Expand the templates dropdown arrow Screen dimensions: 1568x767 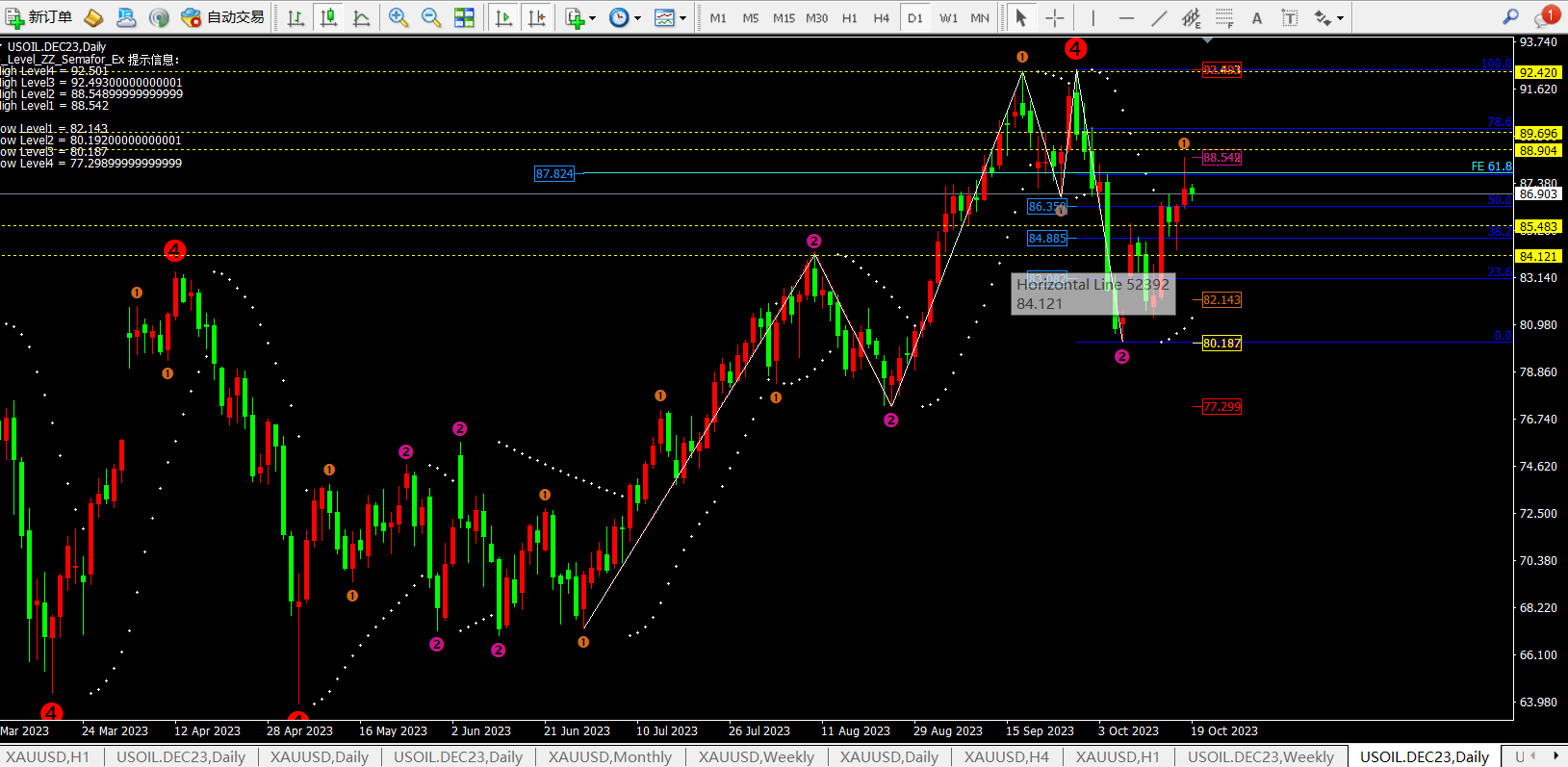click(682, 17)
